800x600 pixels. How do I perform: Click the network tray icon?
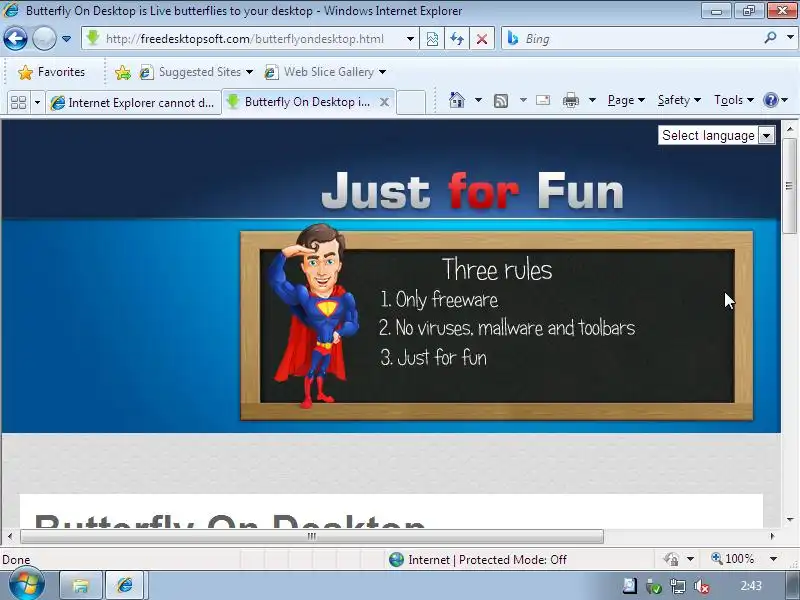(x=678, y=587)
